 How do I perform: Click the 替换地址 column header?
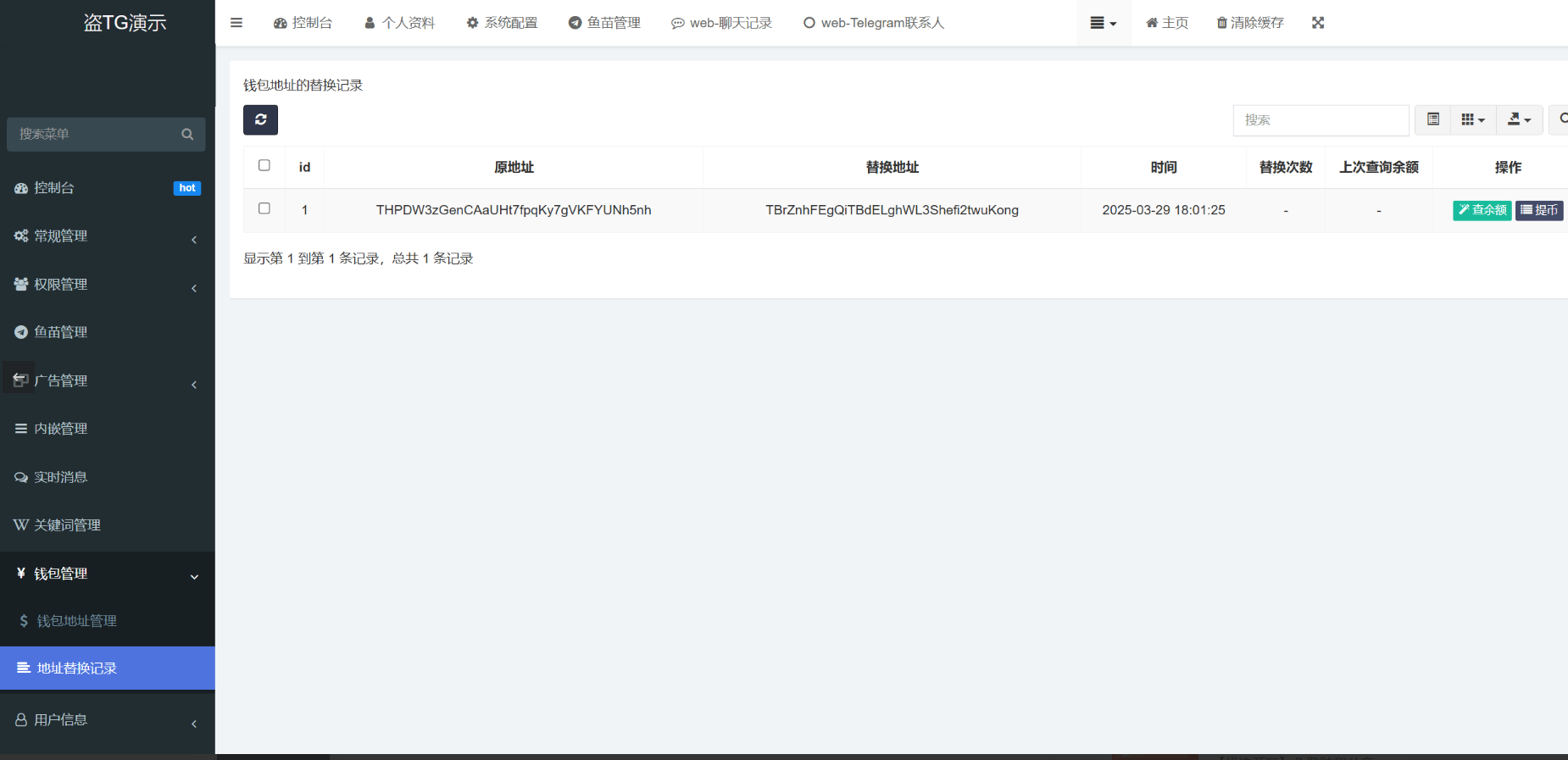click(x=892, y=168)
